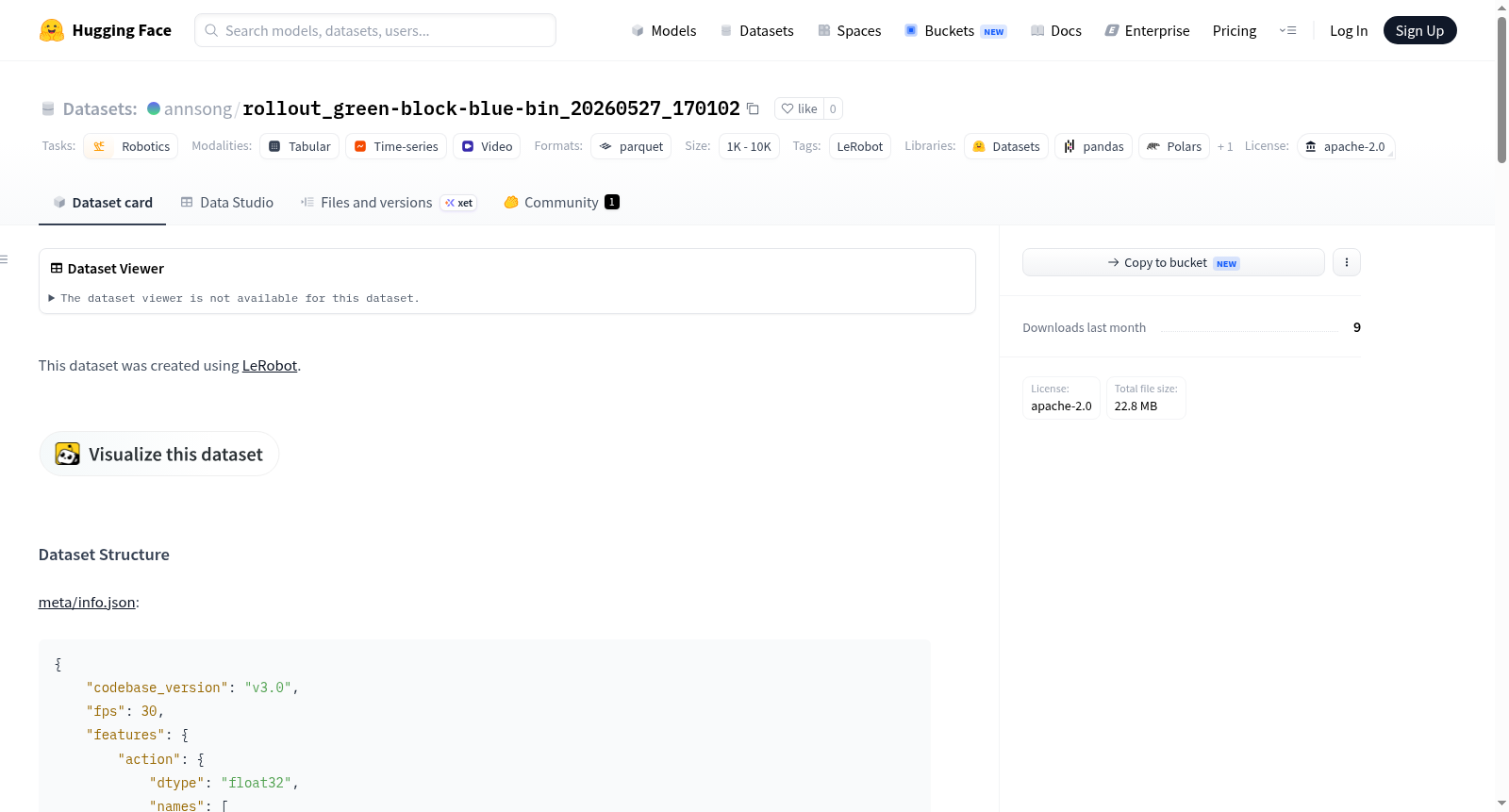Click the pandas library tag
This screenshot has height=812, width=1509.
click(1093, 146)
